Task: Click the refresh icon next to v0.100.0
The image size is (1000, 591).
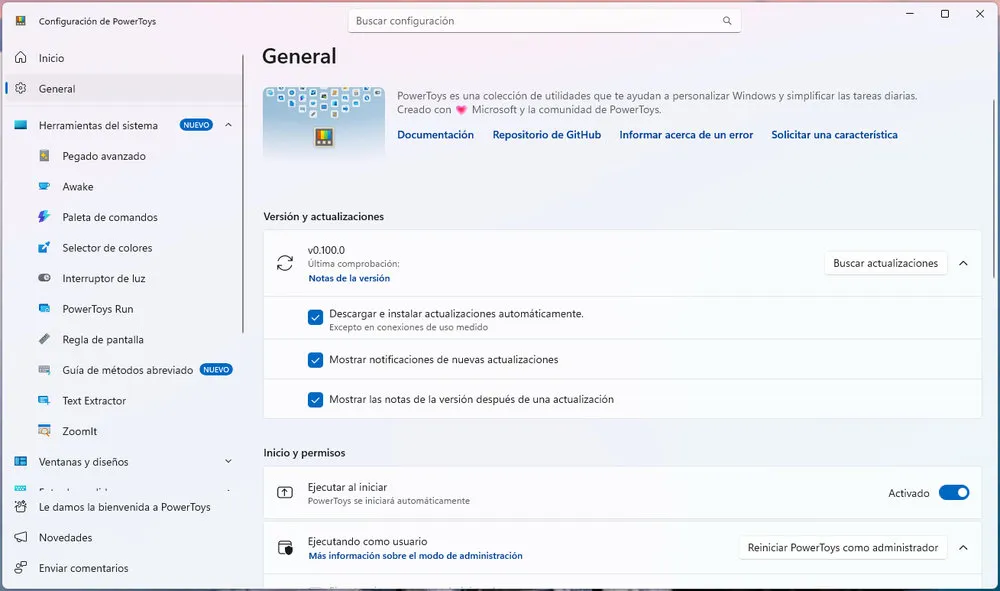Action: click(285, 263)
